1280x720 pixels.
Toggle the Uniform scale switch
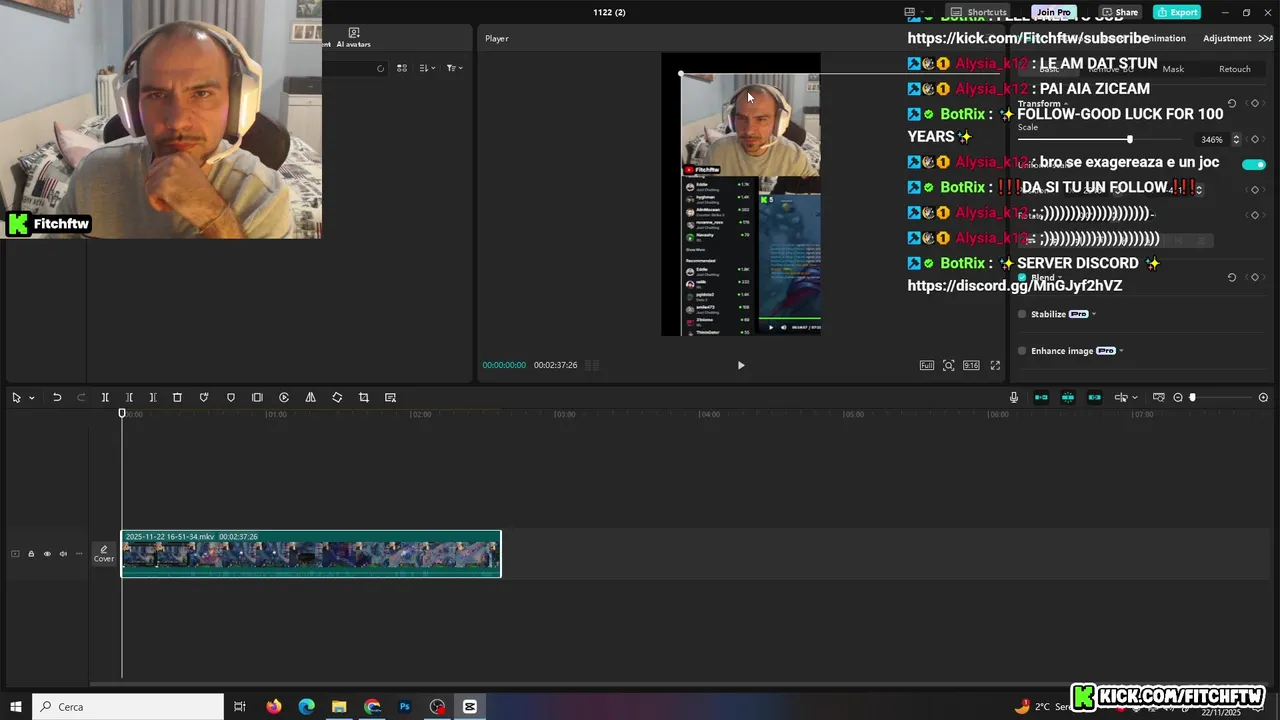1254,164
